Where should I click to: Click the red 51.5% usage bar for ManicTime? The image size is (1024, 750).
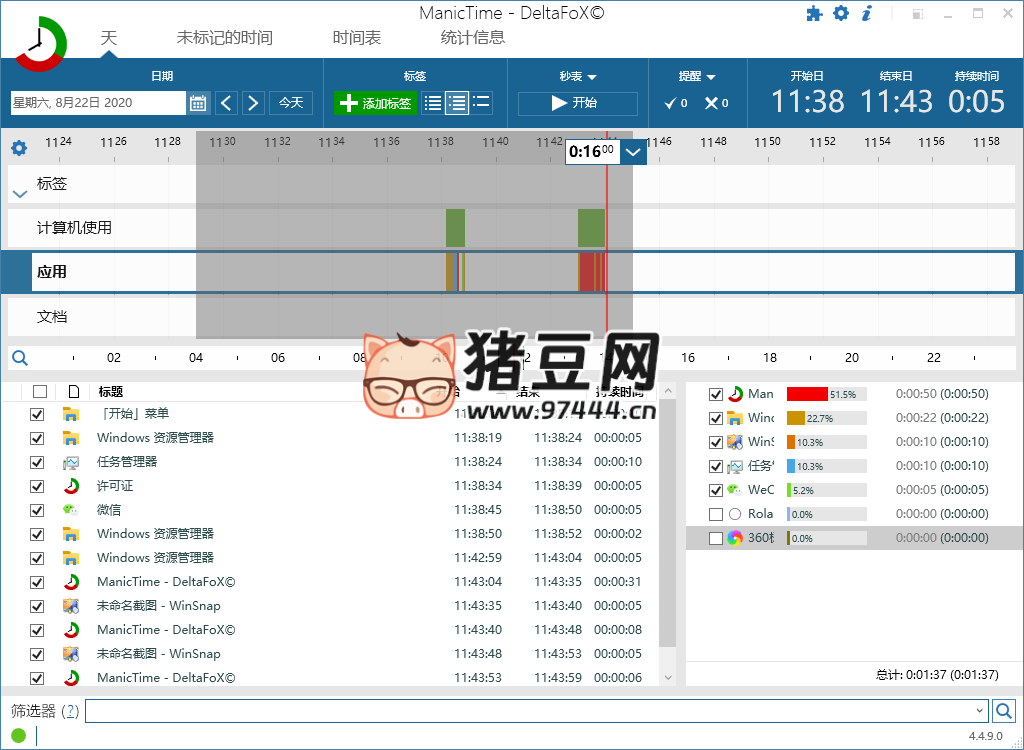tap(805, 394)
